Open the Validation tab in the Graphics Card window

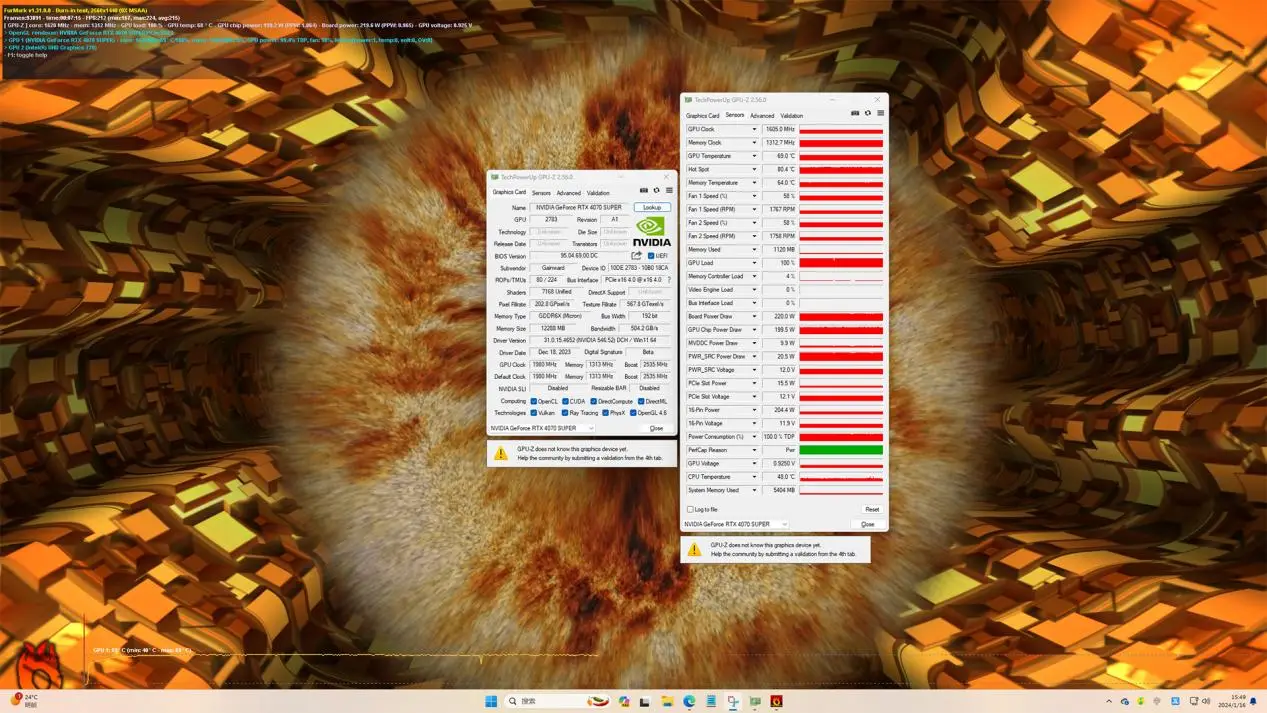[598, 193]
